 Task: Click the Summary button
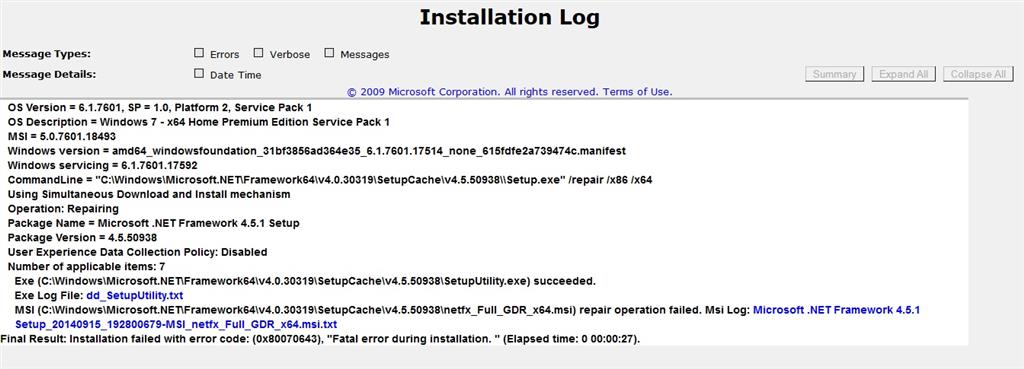tap(835, 74)
